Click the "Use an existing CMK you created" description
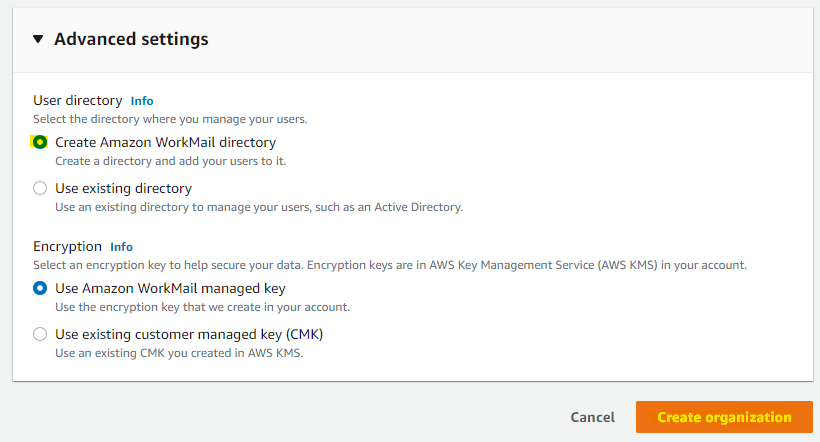Image resolution: width=820 pixels, height=442 pixels. coord(177,353)
